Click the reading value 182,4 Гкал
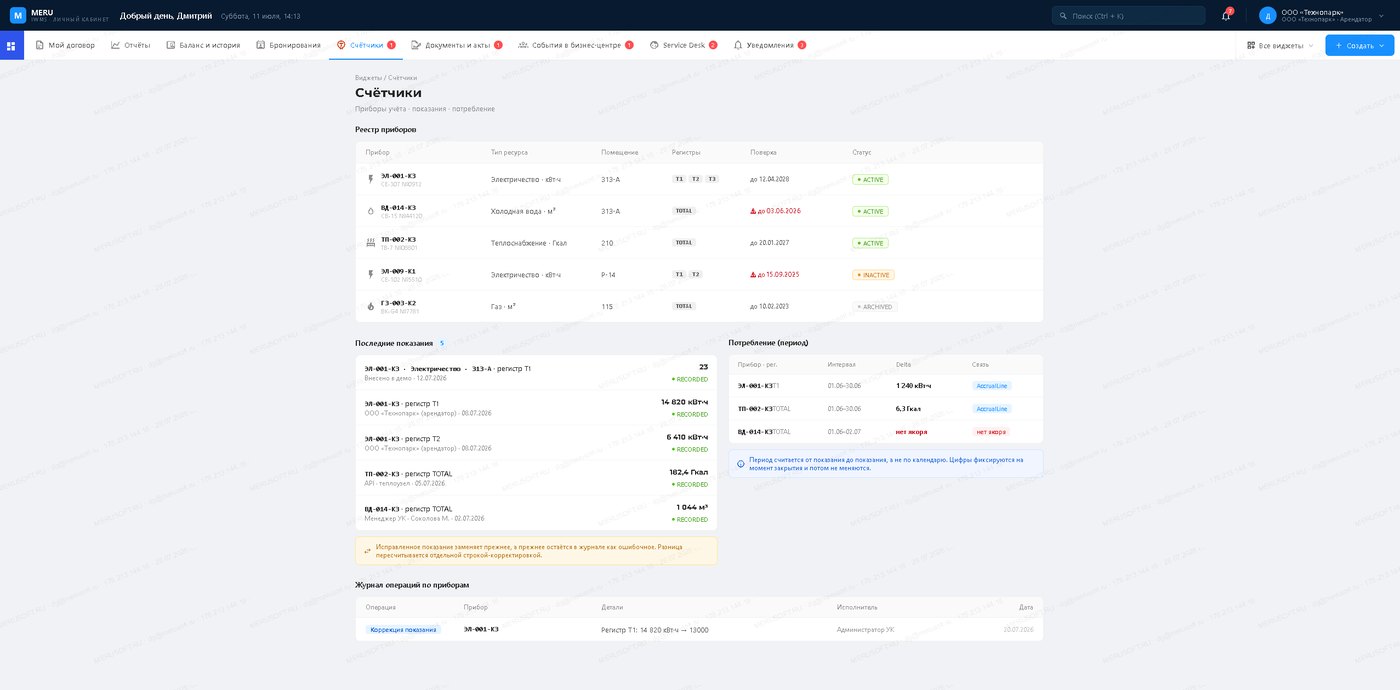Screen dimensions: 1400x690 pos(688,471)
